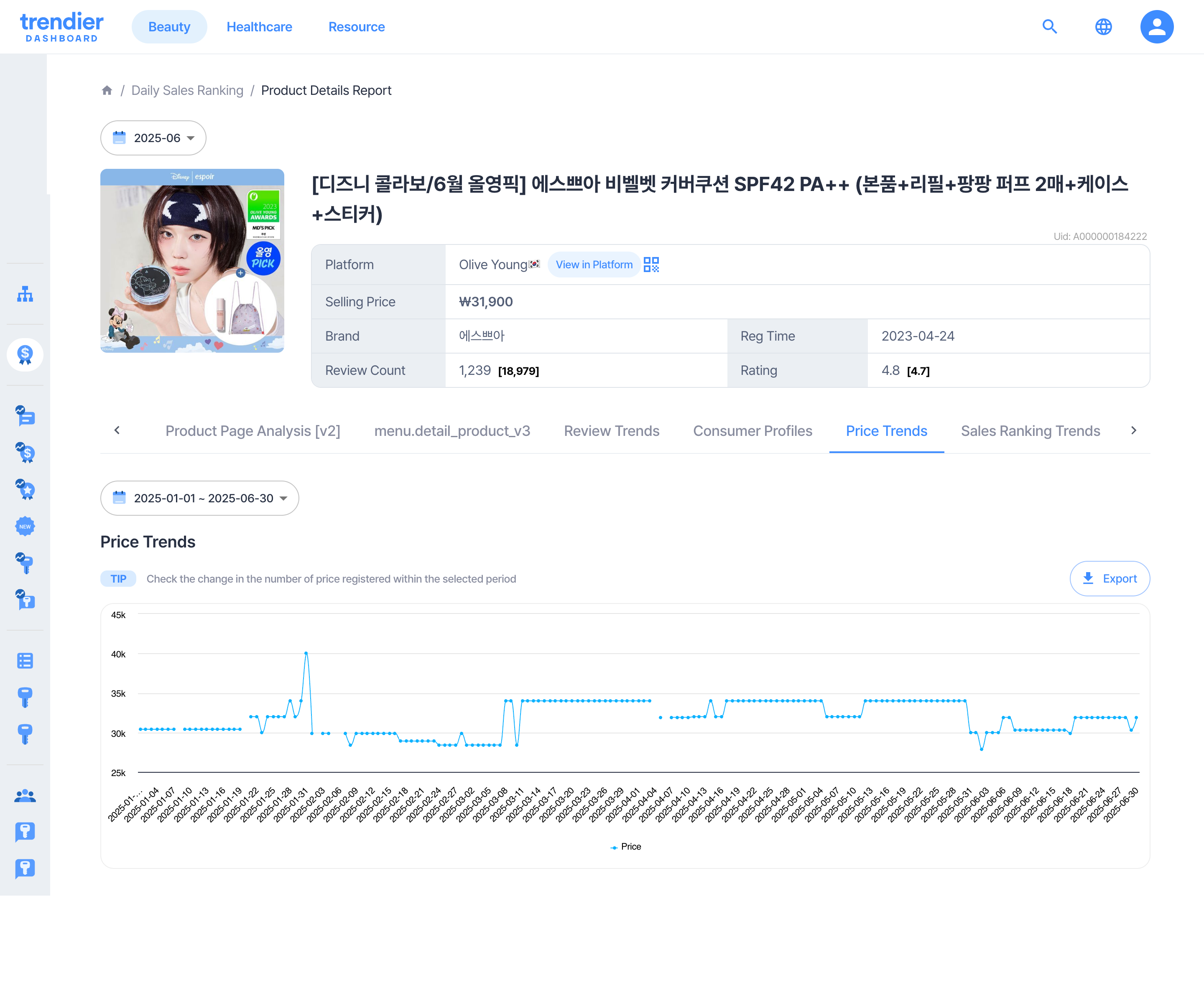Open the 2025-06 month dropdown
The width and height of the screenshot is (1204, 1003).
(153, 137)
